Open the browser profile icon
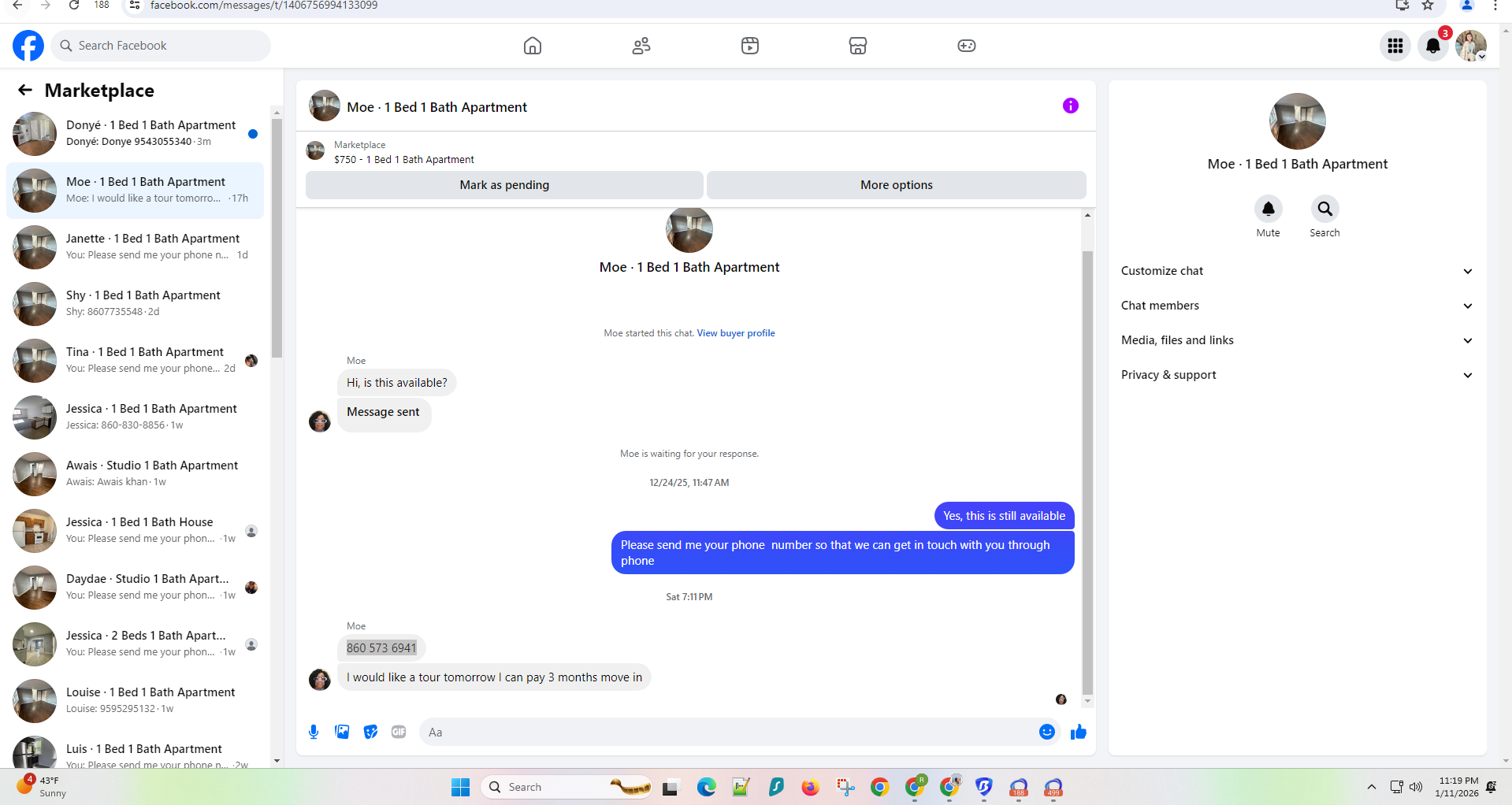 point(1467,6)
